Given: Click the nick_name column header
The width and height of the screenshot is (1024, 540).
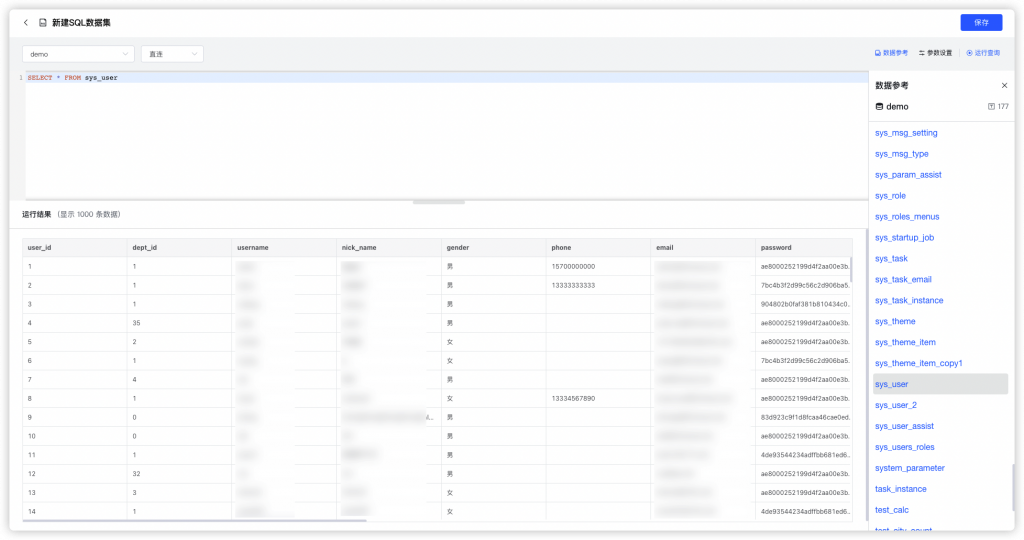Looking at the screenshot, I should [389, 247].
